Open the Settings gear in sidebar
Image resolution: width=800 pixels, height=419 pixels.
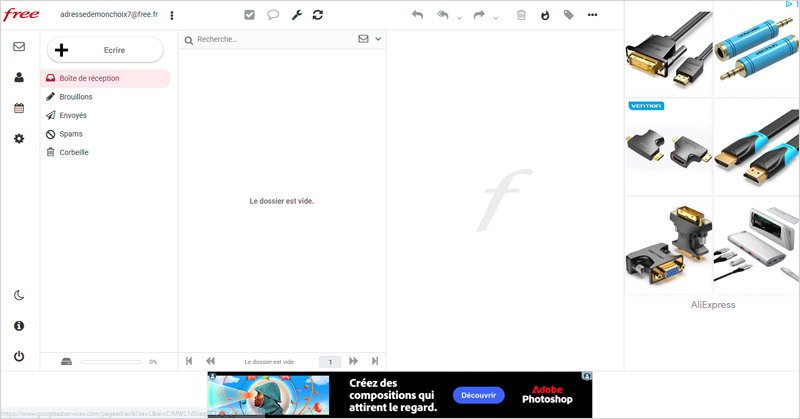[x=19, y=138]
